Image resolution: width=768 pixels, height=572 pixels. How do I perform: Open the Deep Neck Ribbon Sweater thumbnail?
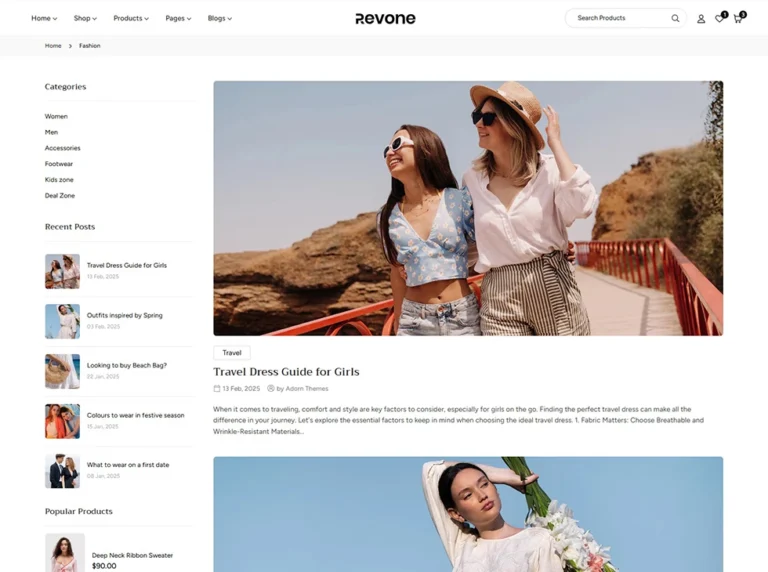coord(65,553)
